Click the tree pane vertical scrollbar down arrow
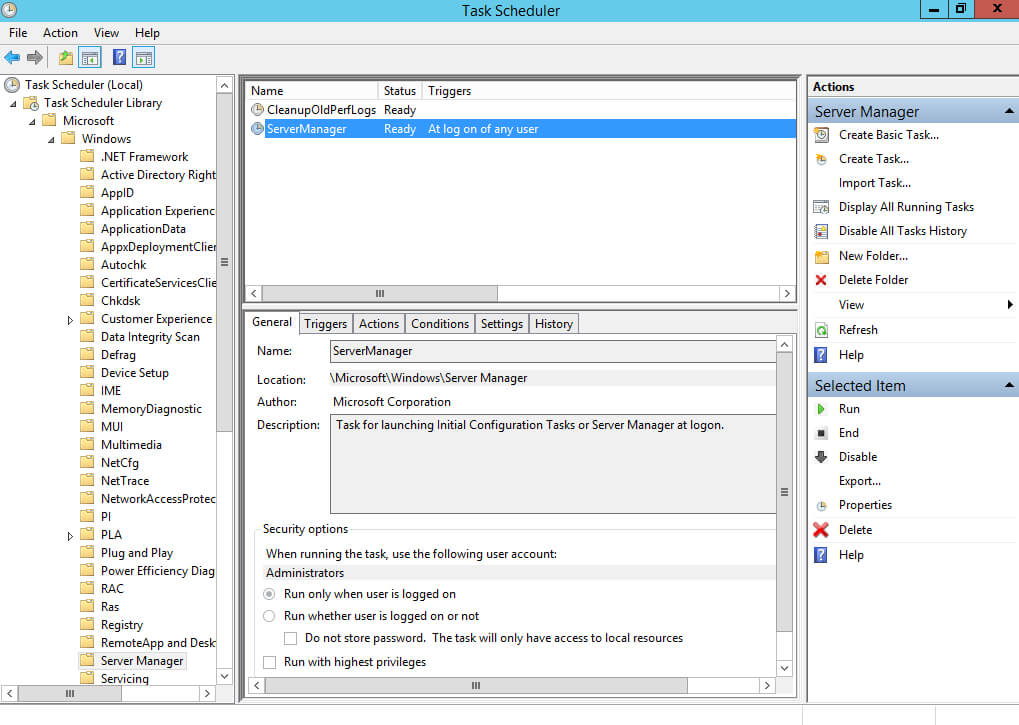The width and height of the screenshot is (1019, 725). click(x=224, y=676)
